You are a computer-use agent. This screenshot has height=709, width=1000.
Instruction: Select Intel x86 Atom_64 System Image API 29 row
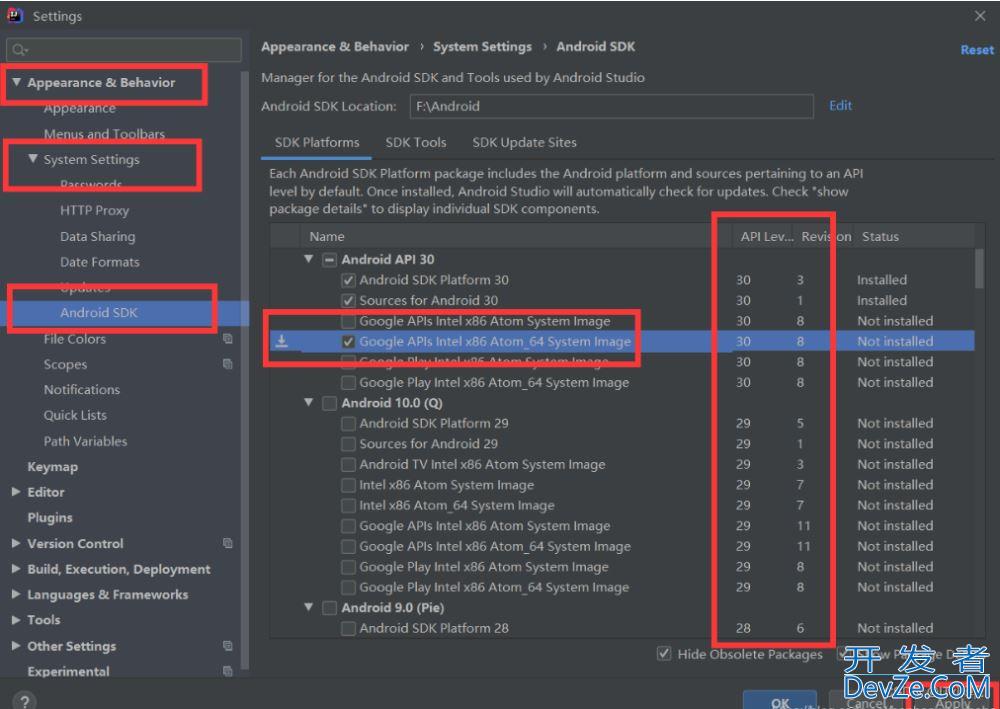click(622, 506)
